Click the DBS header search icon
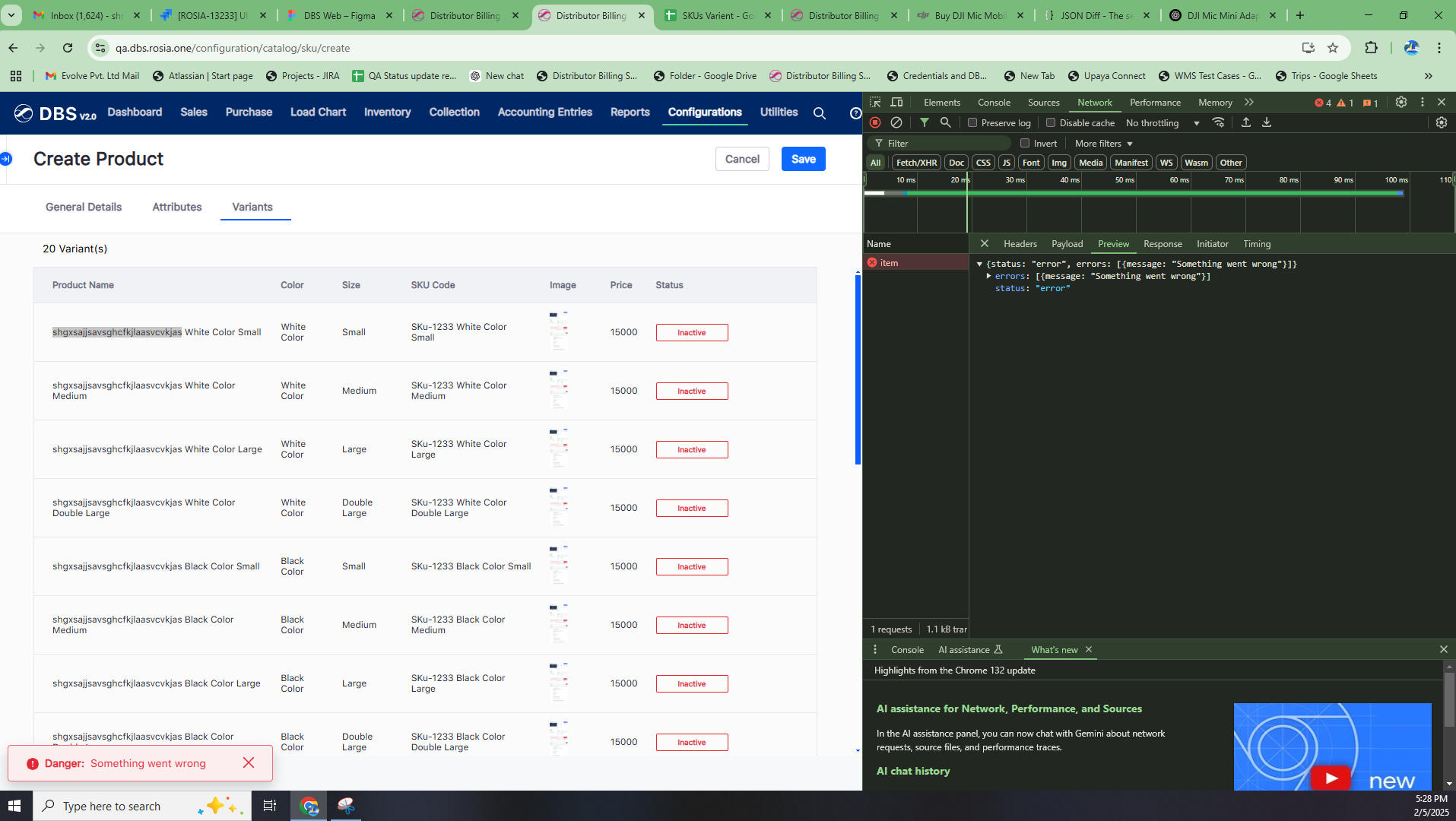1456x821 pixels. (819, 113)
